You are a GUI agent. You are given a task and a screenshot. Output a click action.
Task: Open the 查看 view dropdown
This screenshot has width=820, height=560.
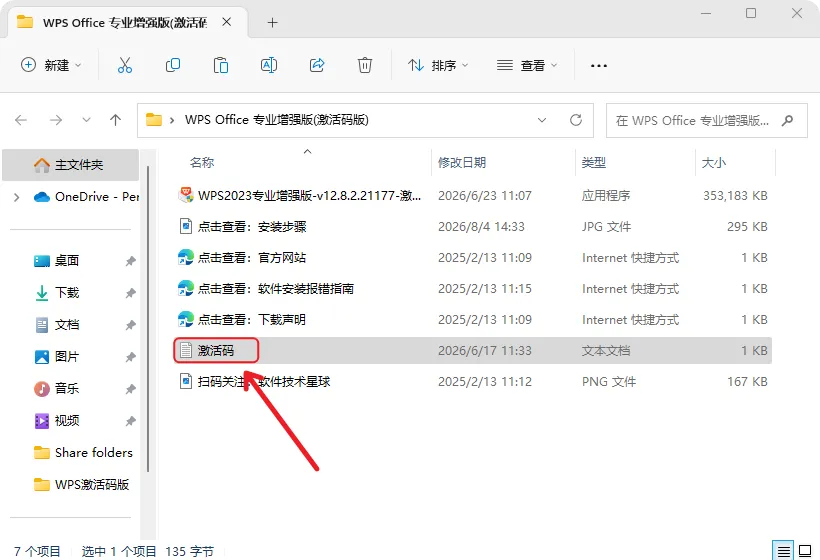527,65
